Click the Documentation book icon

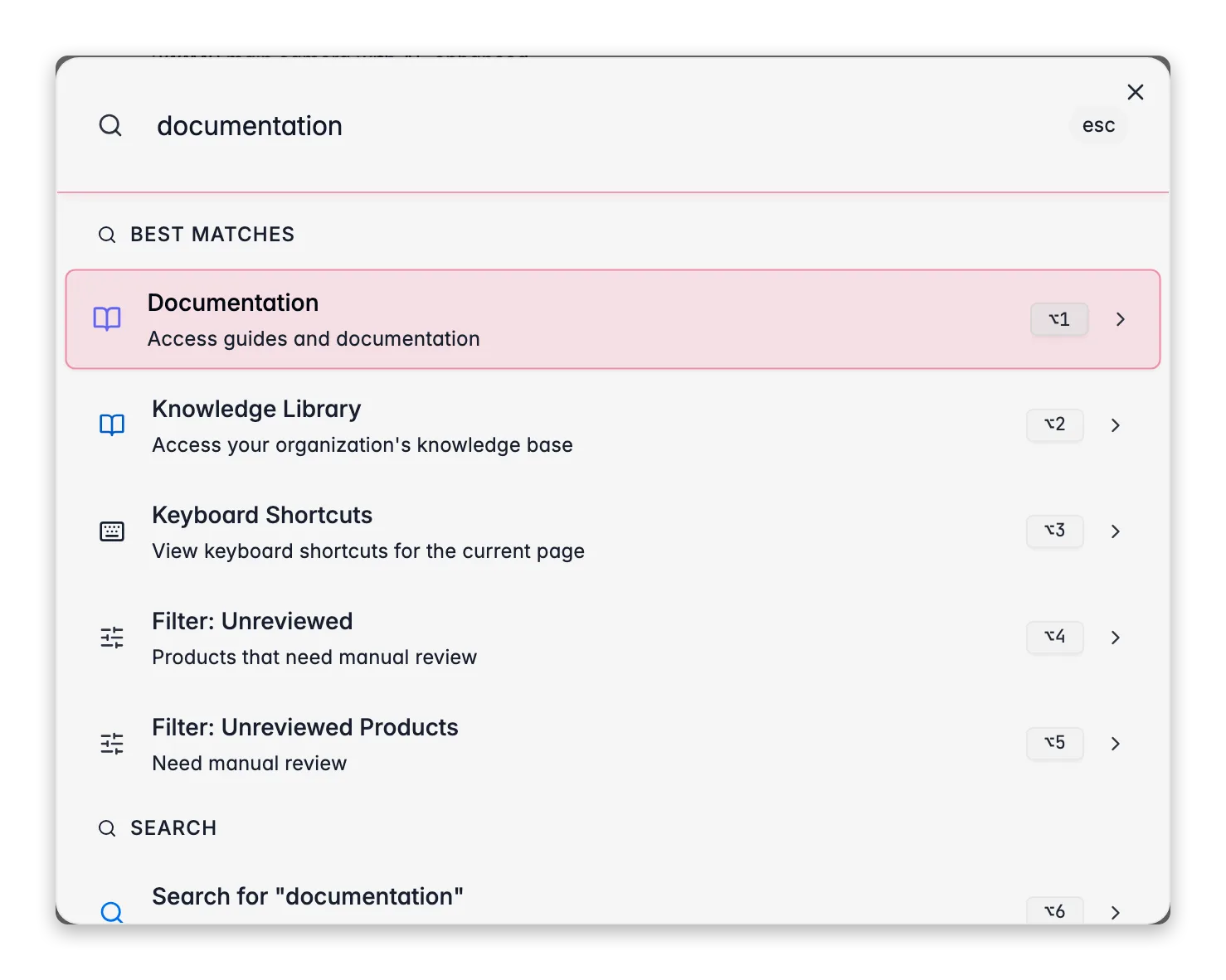[x=107, y=319]
